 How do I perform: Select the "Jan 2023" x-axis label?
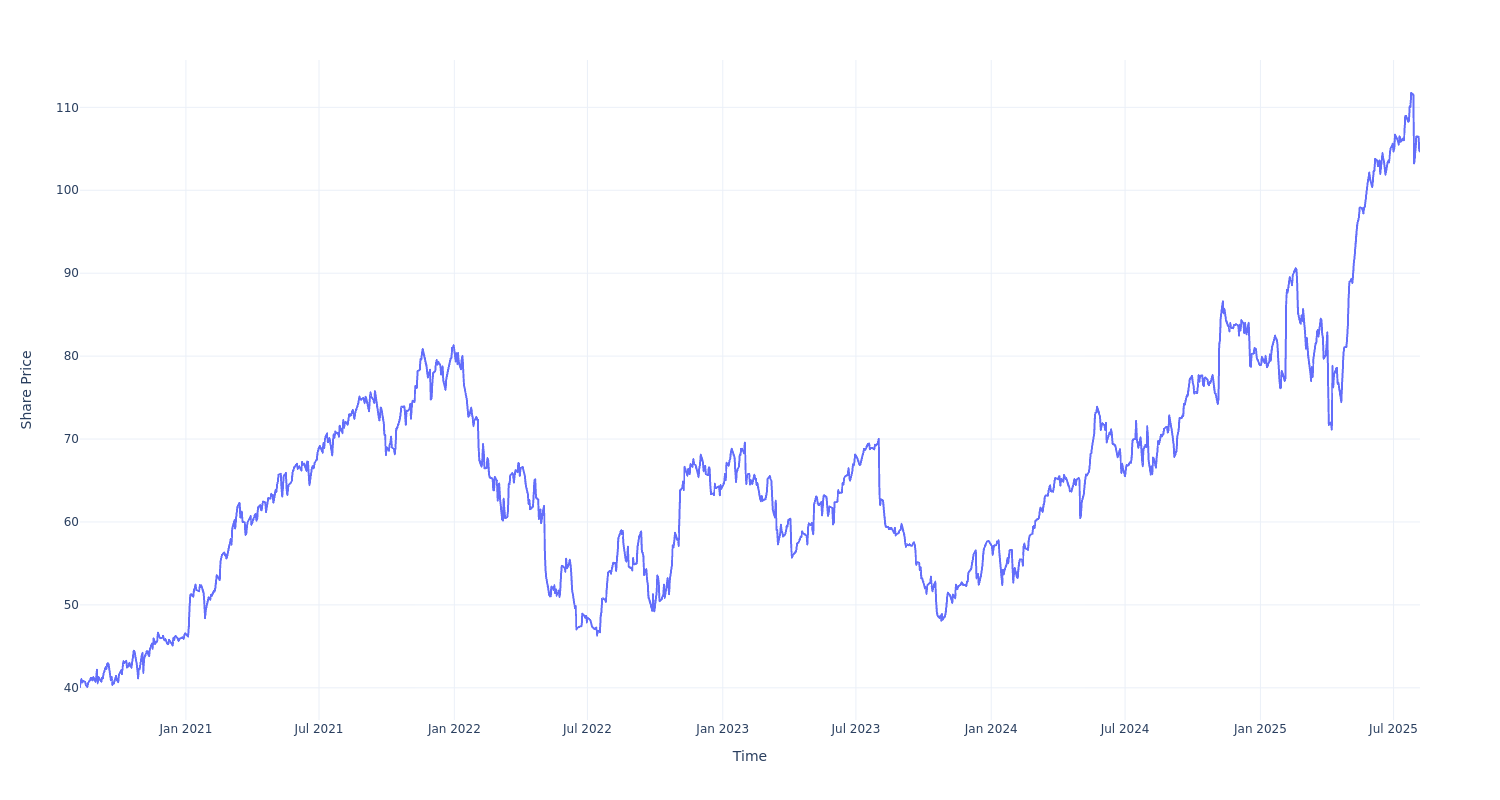(722, 729)
